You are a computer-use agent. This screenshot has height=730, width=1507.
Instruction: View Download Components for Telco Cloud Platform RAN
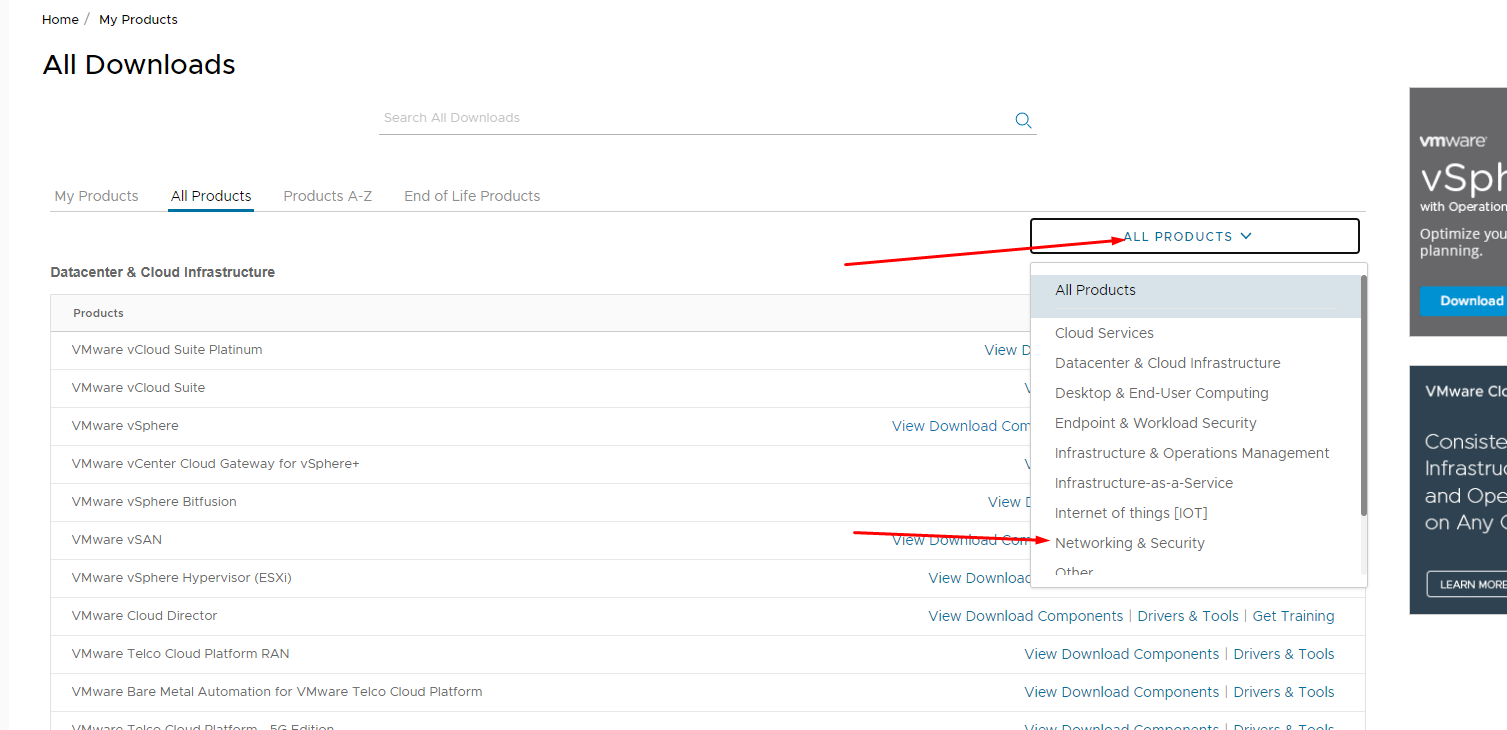tap(1122, 654)
